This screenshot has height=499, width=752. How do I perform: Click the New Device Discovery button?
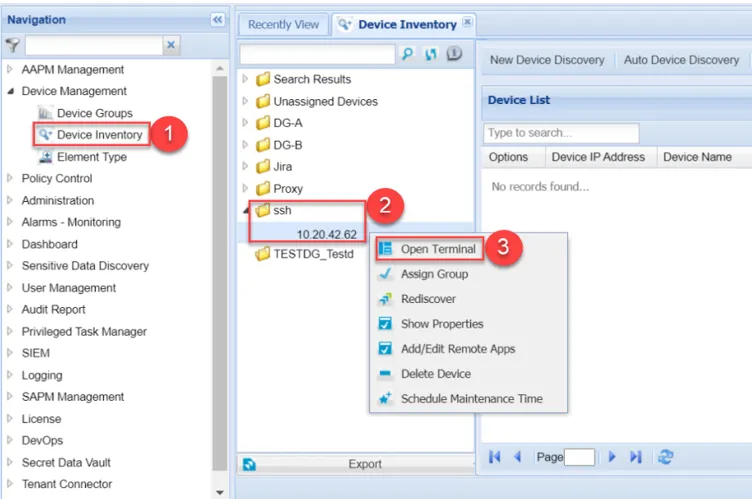[547, 60]
